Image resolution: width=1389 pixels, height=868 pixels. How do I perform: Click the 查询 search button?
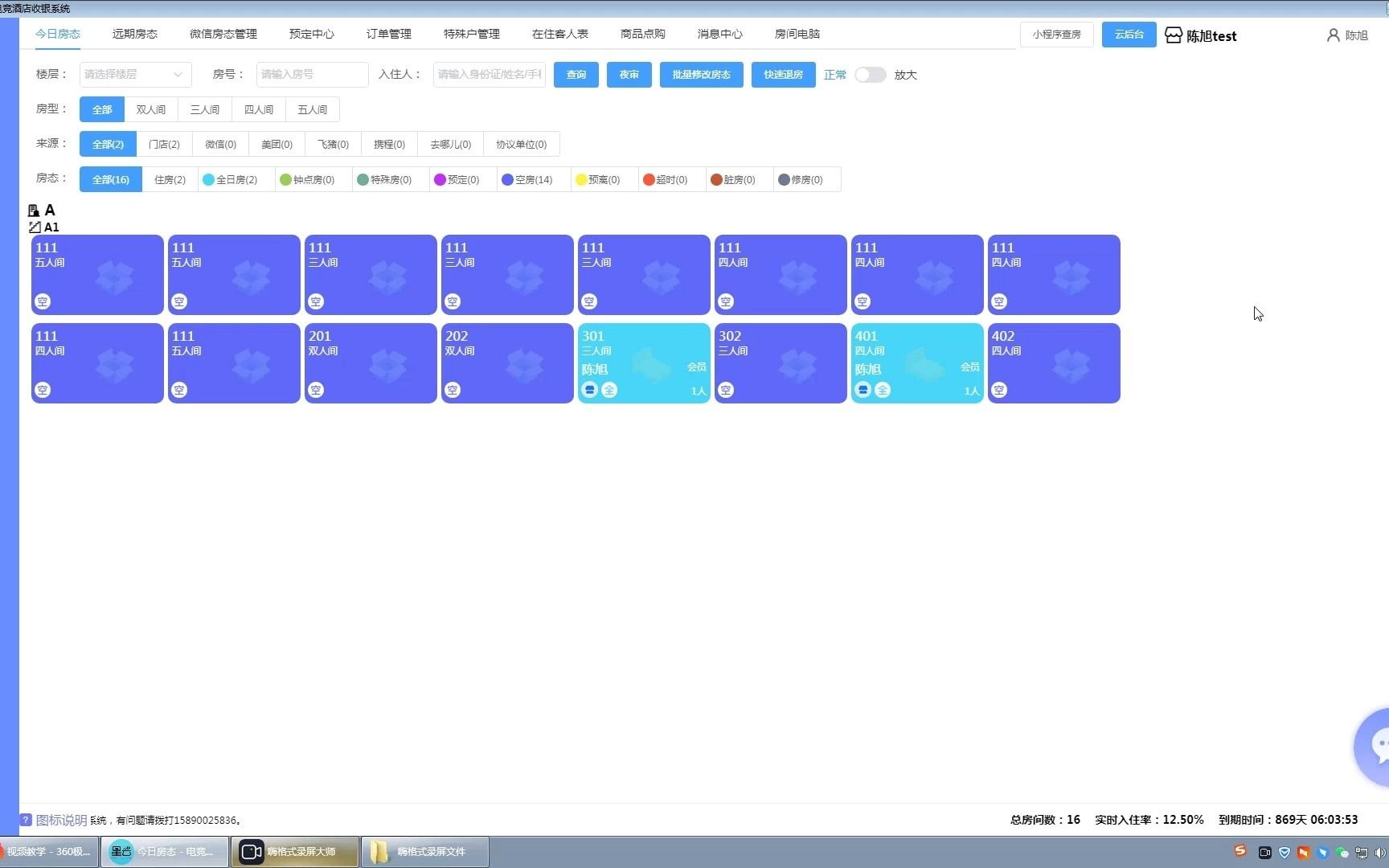click(x=576, y=75)
